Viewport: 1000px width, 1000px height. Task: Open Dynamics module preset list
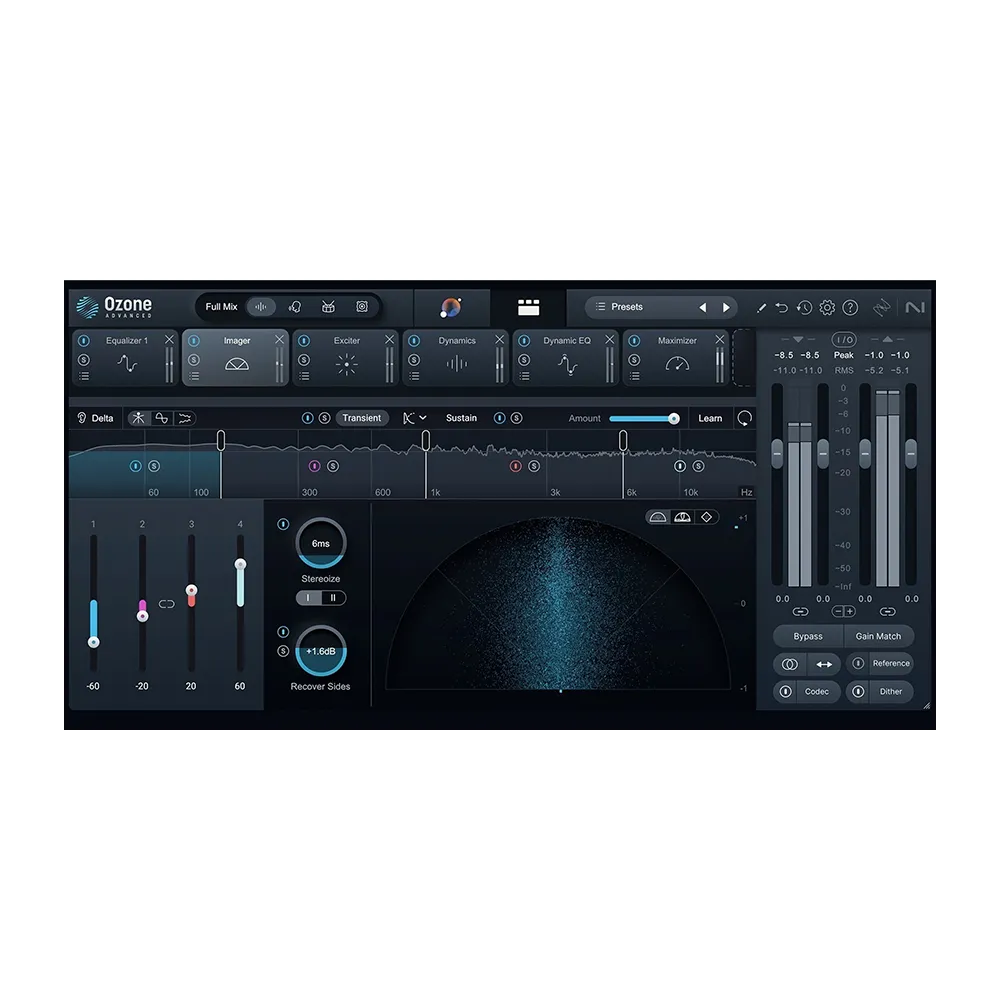point(414,377)
